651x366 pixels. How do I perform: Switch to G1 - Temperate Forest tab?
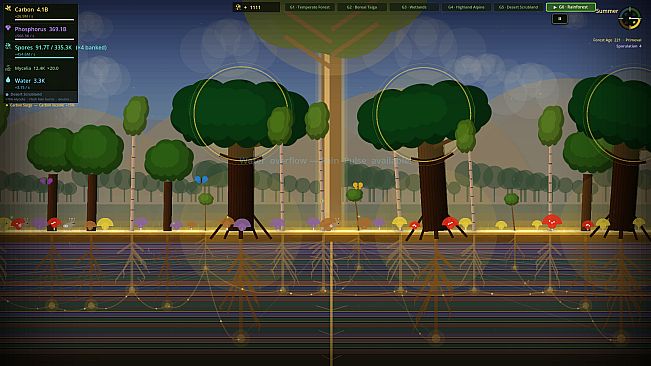click(x=310, y=7)
